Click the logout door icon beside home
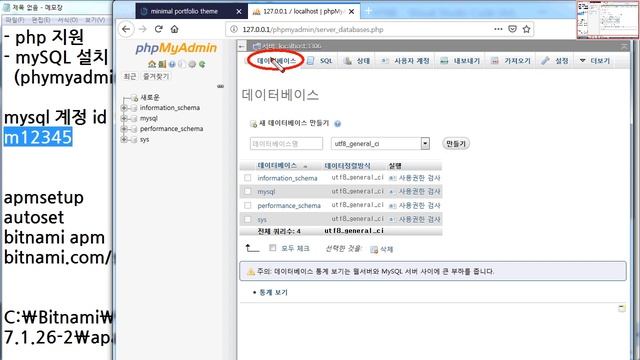Screen dimensions: 640x360 [x=162, y=64]
